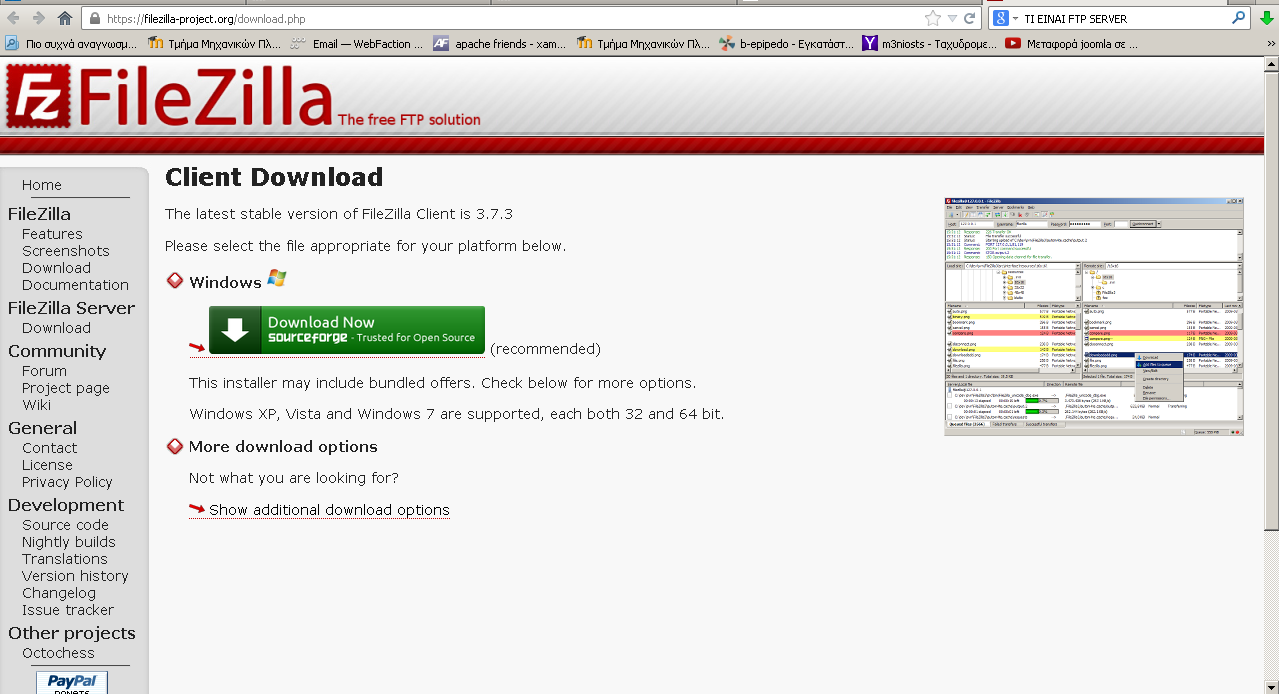
Task: Open the 'Email — WebFaction' bookmark
Action: 358,43
